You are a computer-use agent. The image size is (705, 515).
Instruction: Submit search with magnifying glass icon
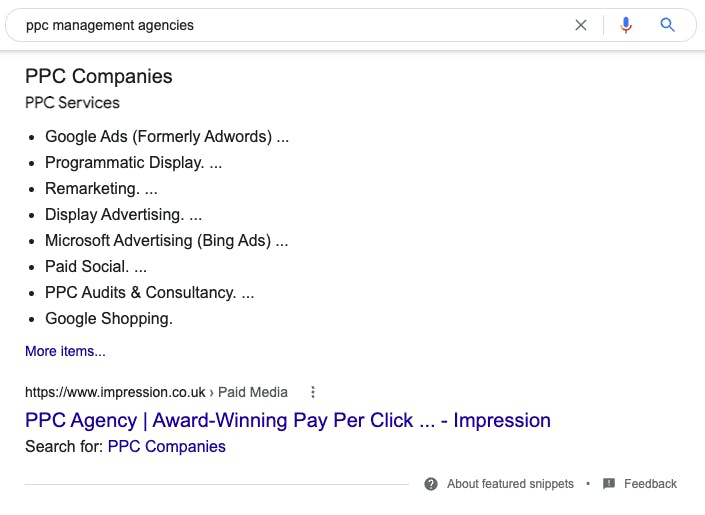coord(667,25)
